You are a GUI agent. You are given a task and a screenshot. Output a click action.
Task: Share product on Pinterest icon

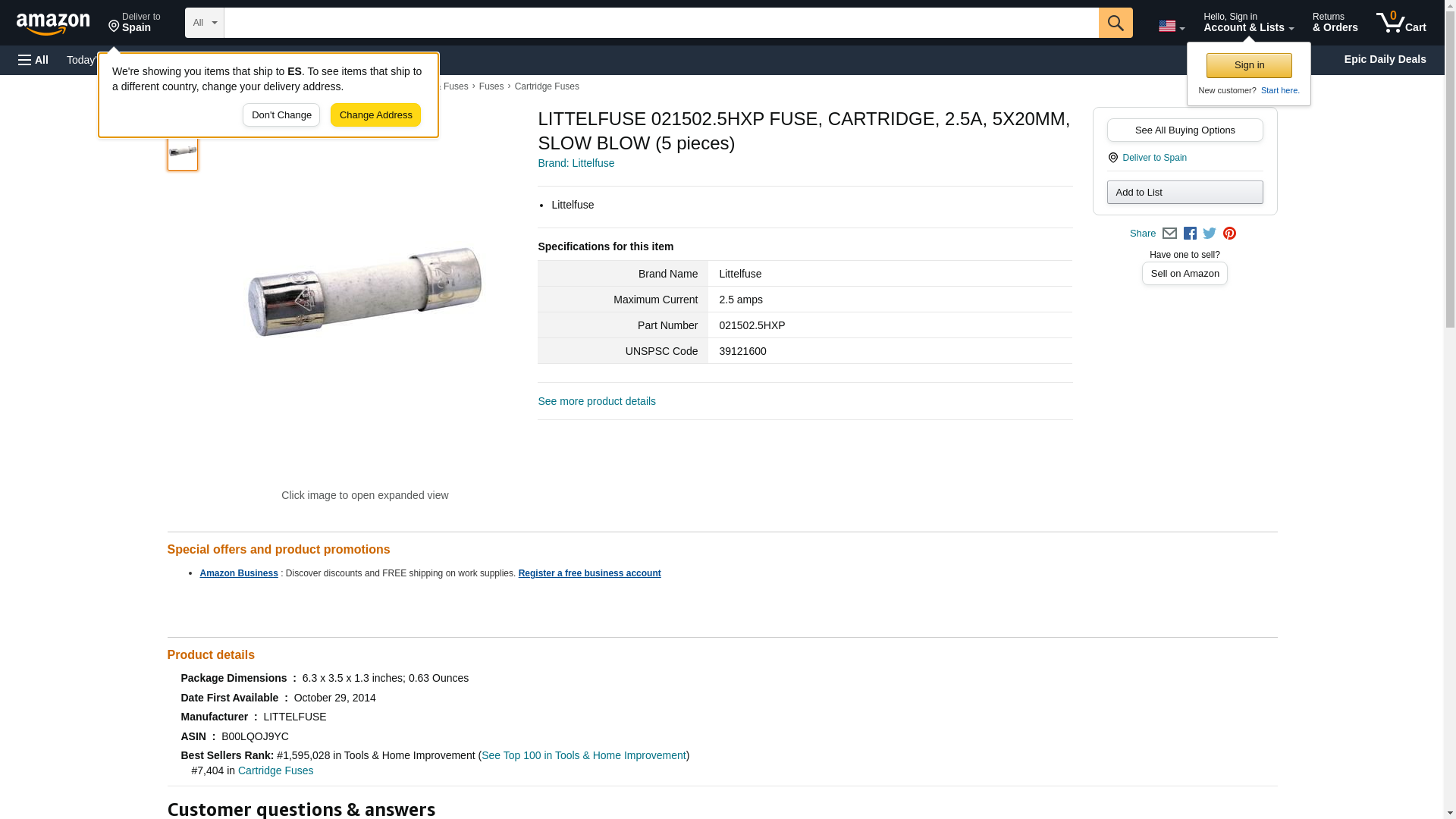[x=1229, y=234]
